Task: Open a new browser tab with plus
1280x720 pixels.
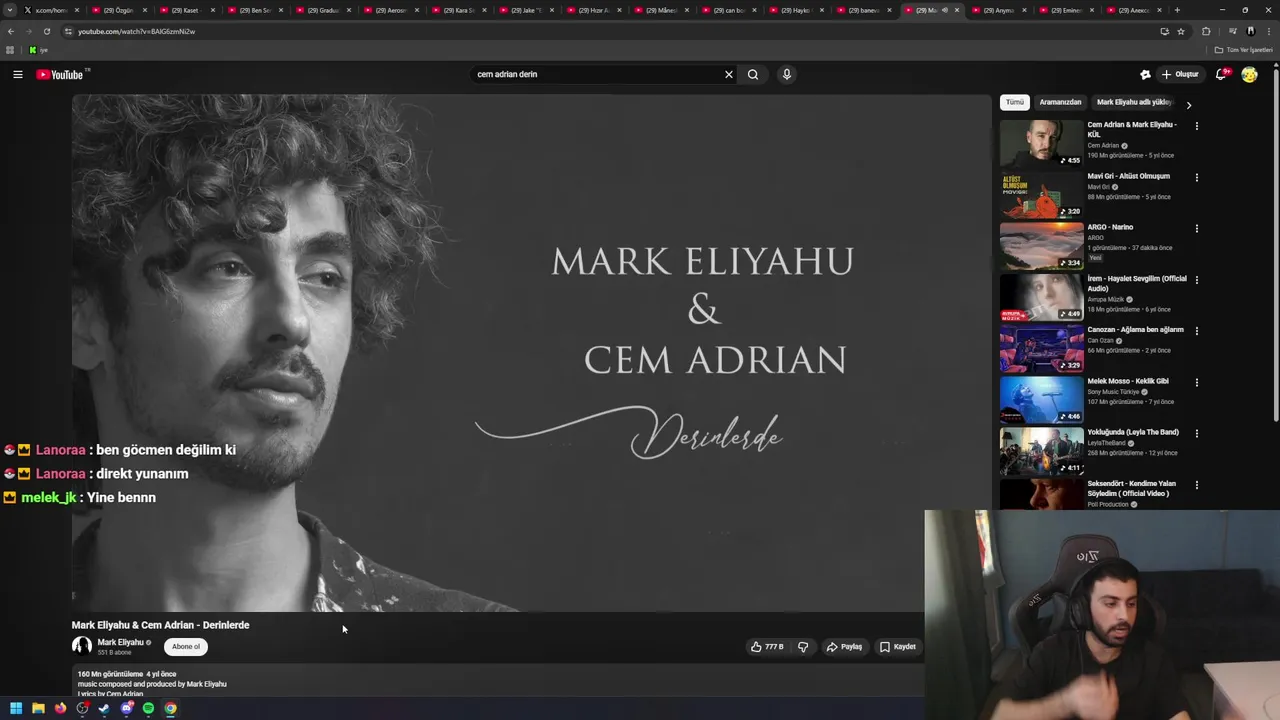Action: (1177, 10)
